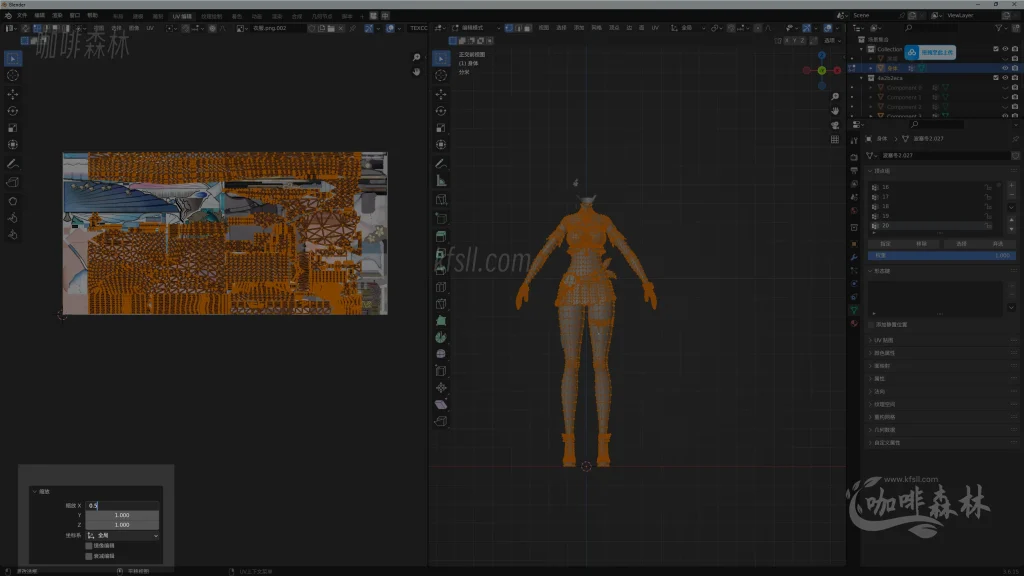
Task: Select the Cursor tool in the UV editor toolbar
Action: [x=12, y=76]
